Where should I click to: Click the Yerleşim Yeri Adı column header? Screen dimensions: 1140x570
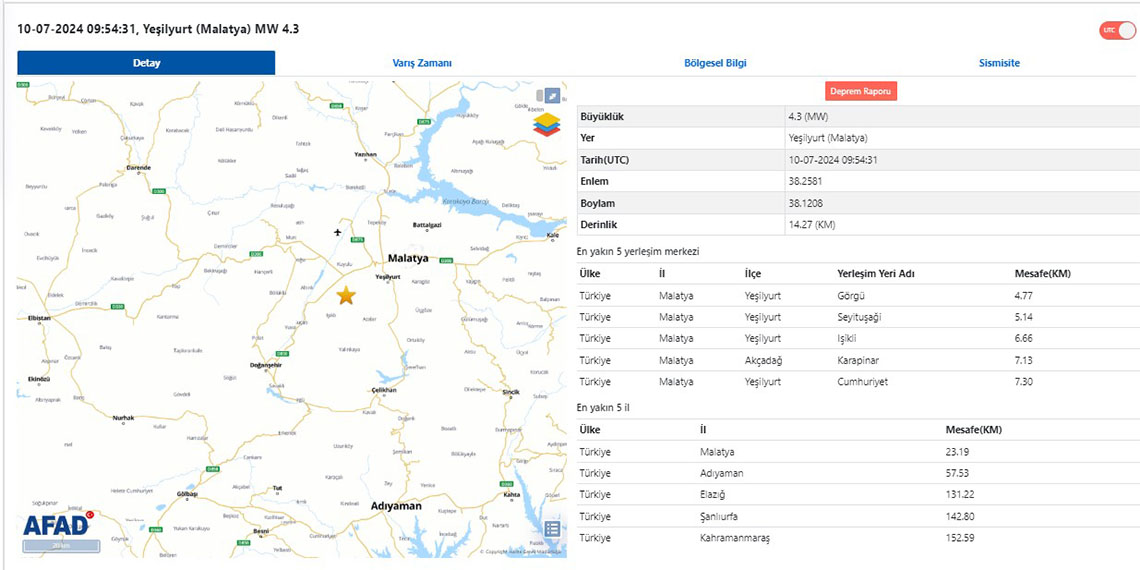tap(875, 274)
